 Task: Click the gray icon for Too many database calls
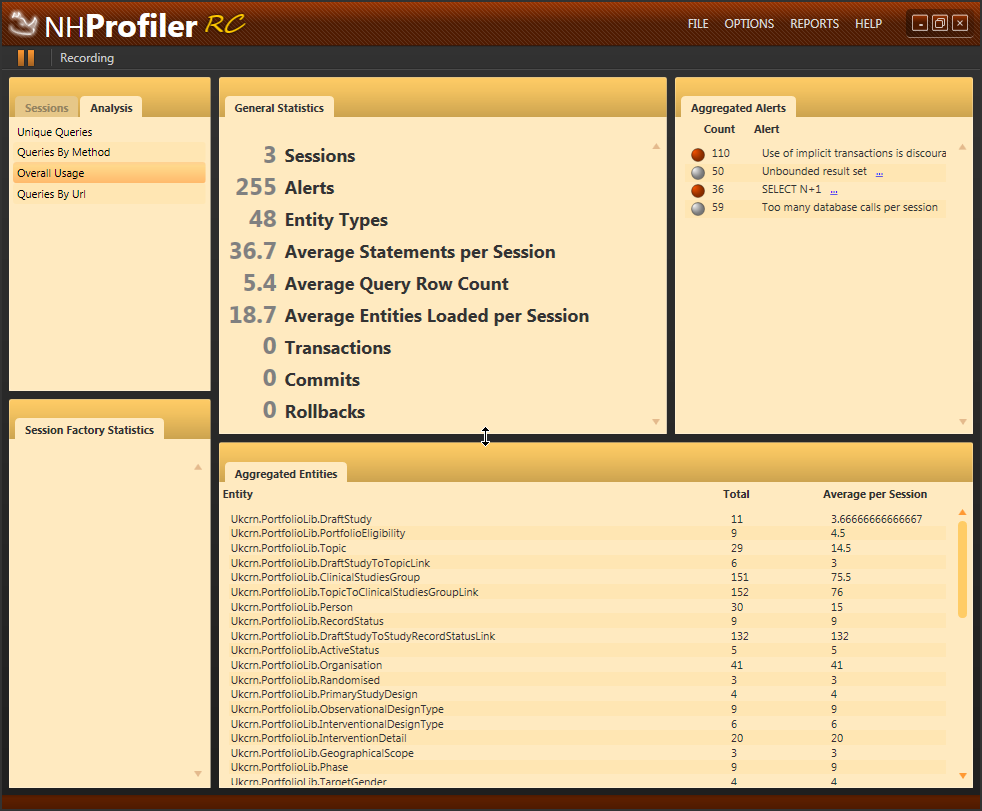[x=698, y=208]
